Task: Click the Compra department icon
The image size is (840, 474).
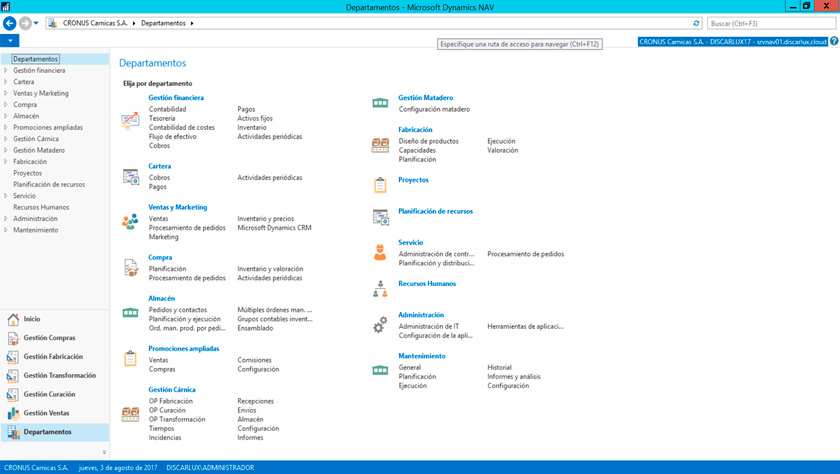Action: [x=131, y=267]
